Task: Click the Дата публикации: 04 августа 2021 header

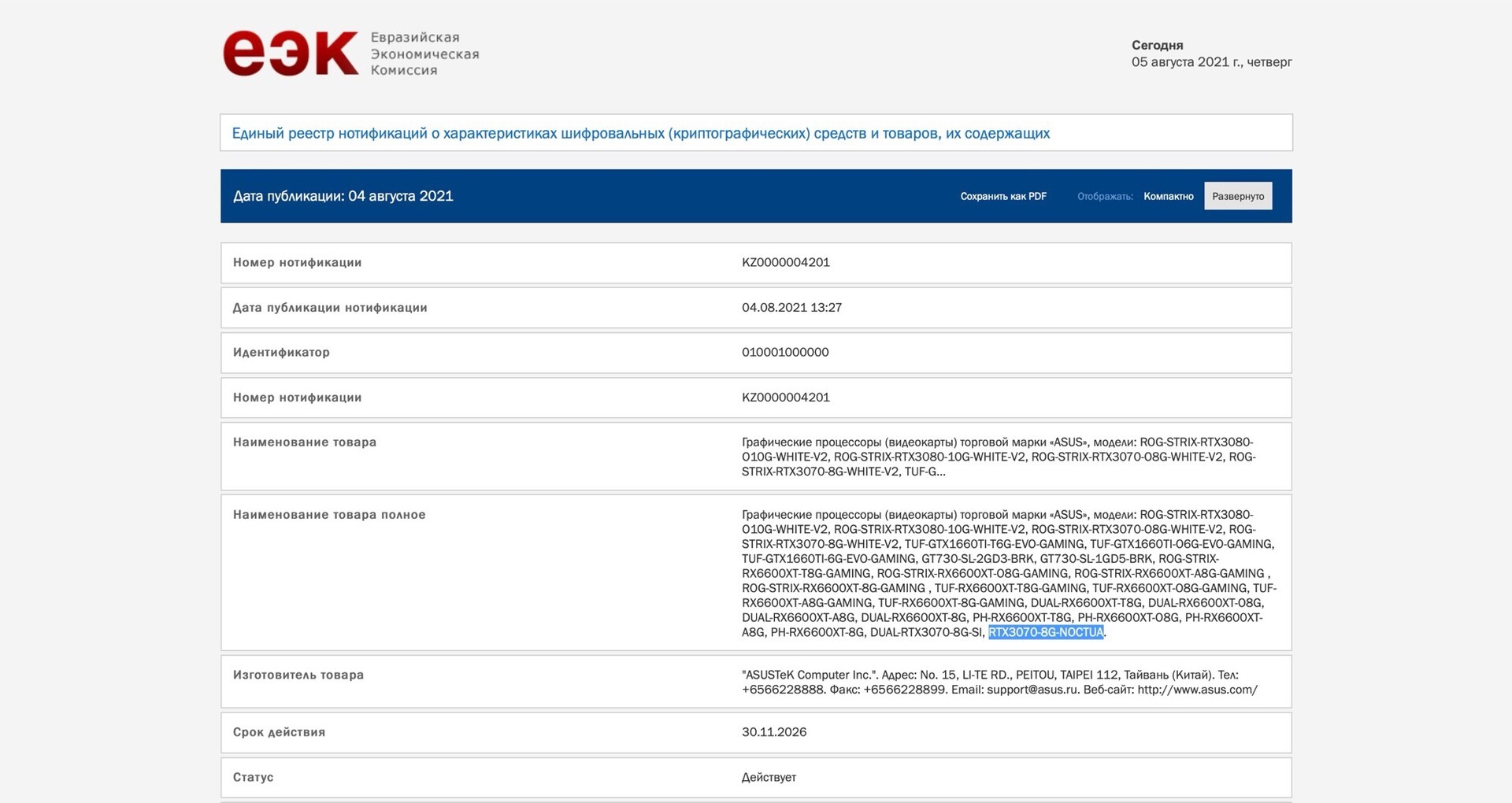Action: 343,196
